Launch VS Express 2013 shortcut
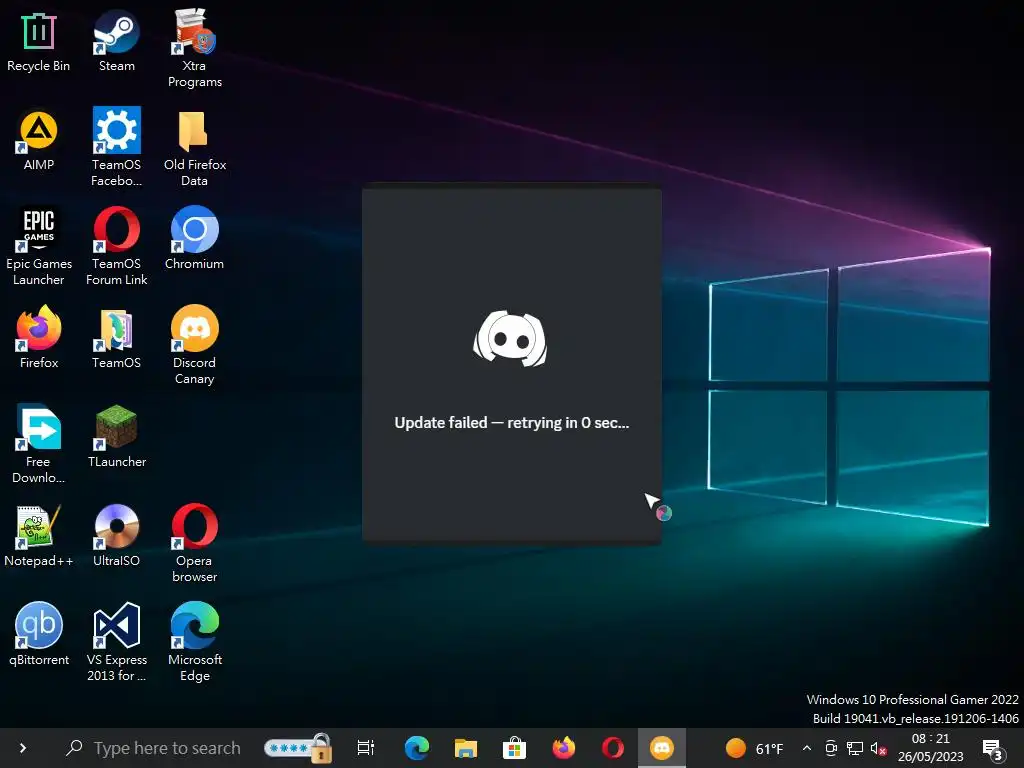 pyautogui.click(x=116, y=643)
